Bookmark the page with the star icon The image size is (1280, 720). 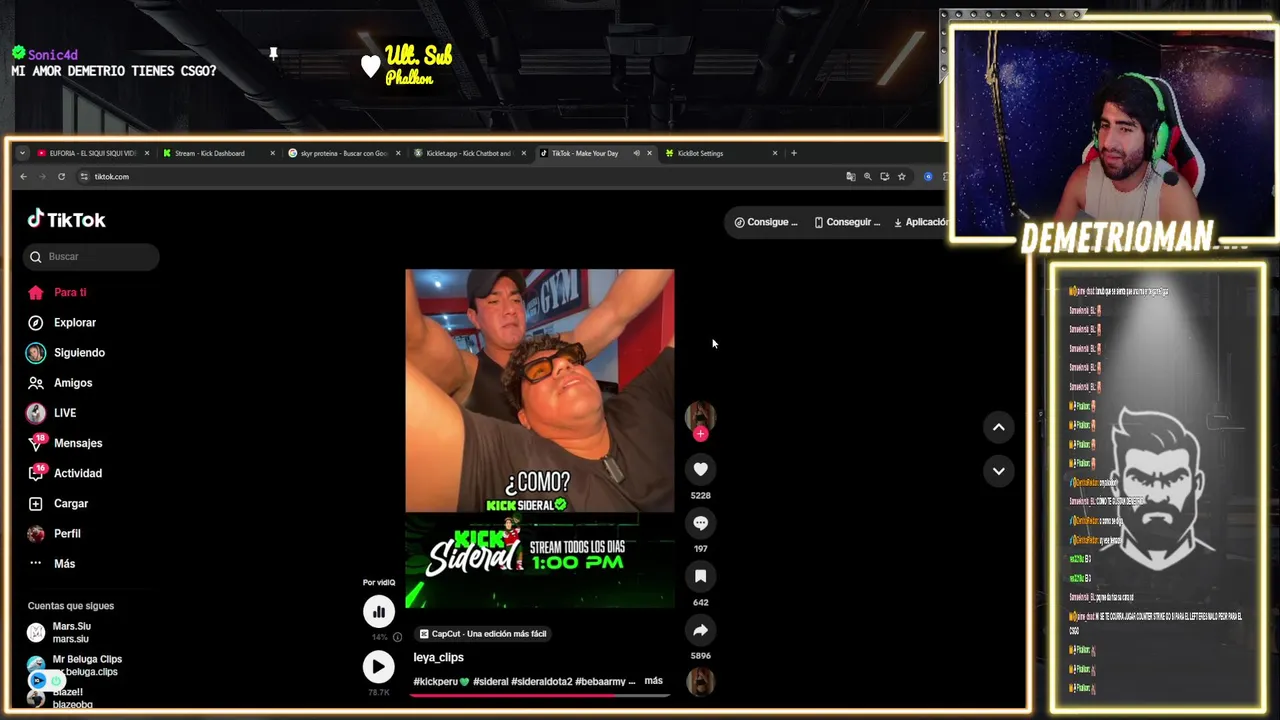coord(901,177)
